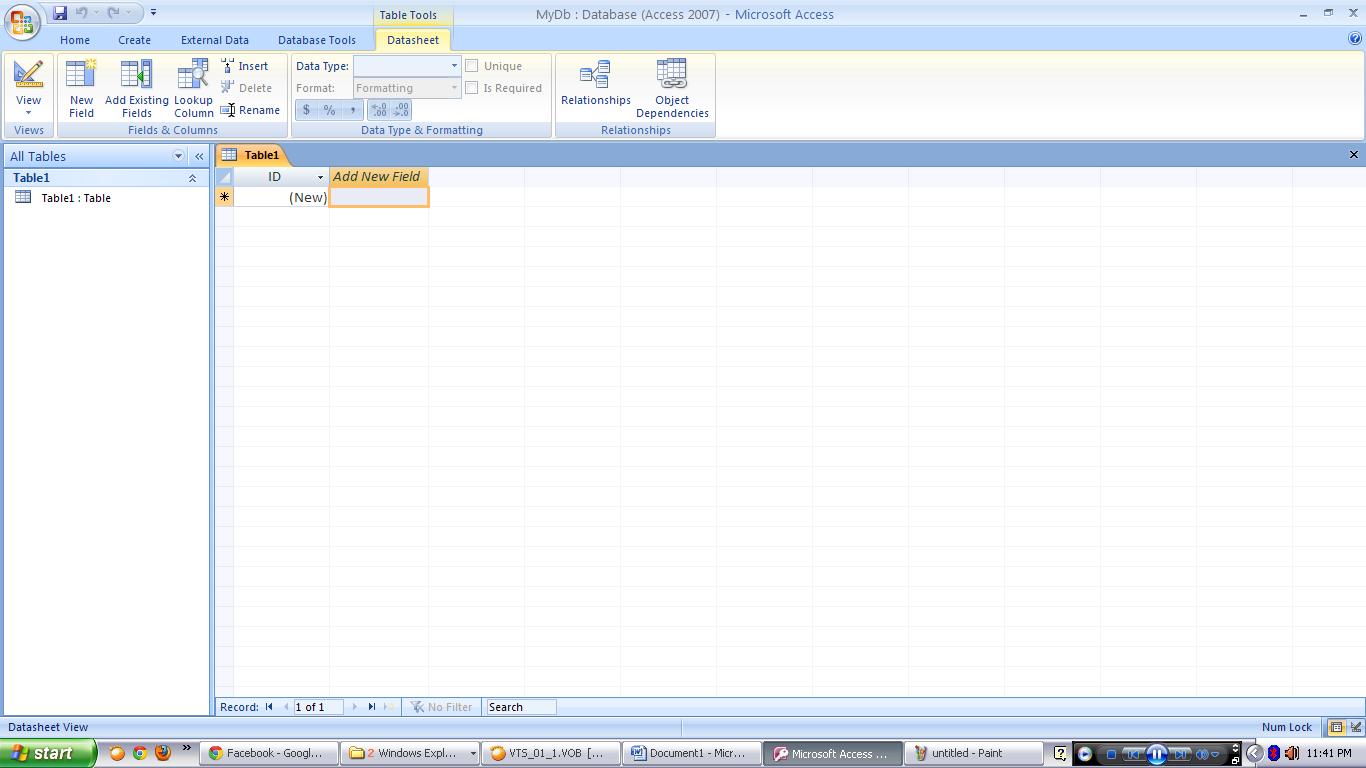Viewport: 1366px width, 768px height.
Task: Click the Undo arrow icon
Action: (82, 13)
